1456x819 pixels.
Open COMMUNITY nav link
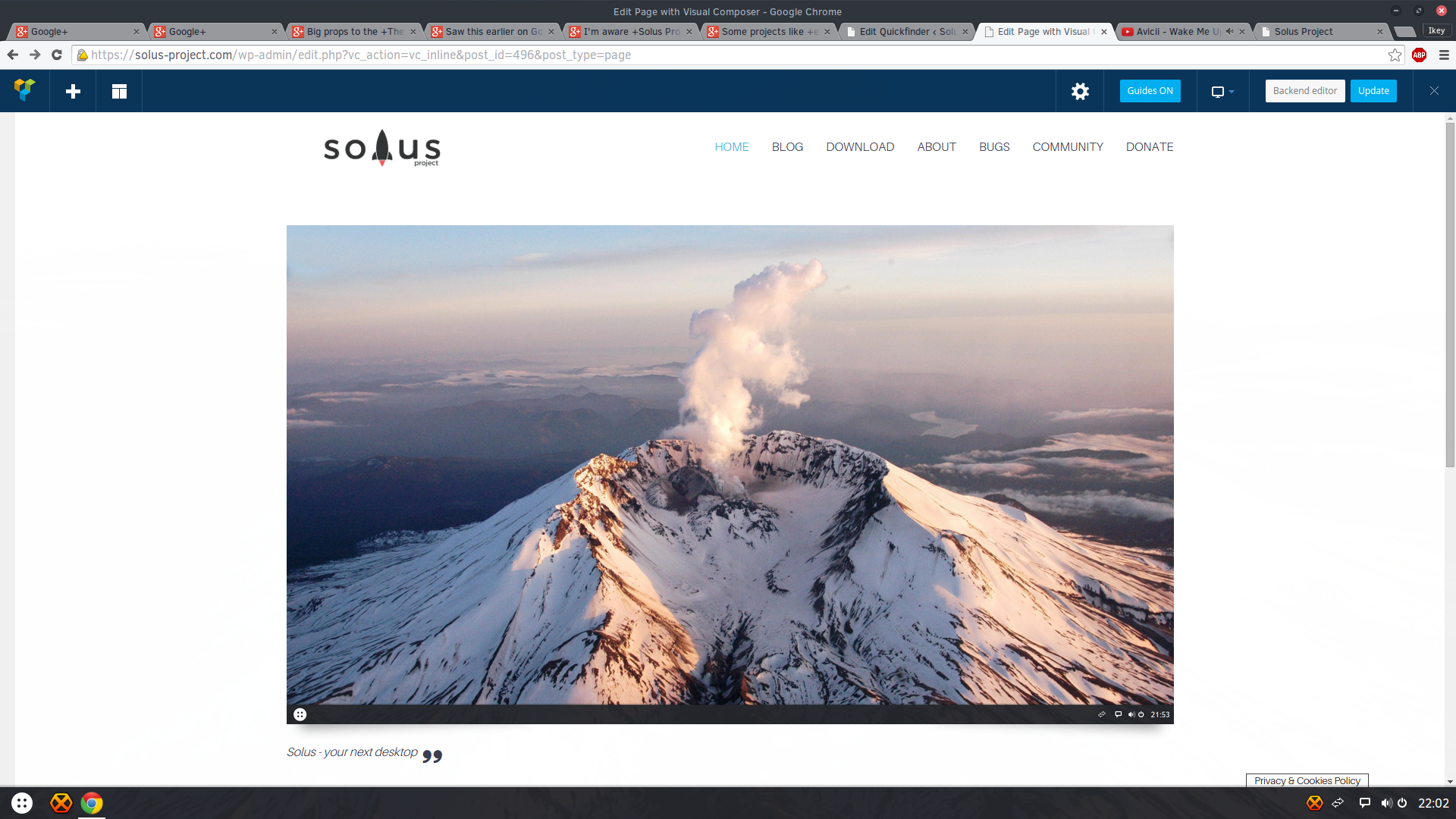(1068, 147)
